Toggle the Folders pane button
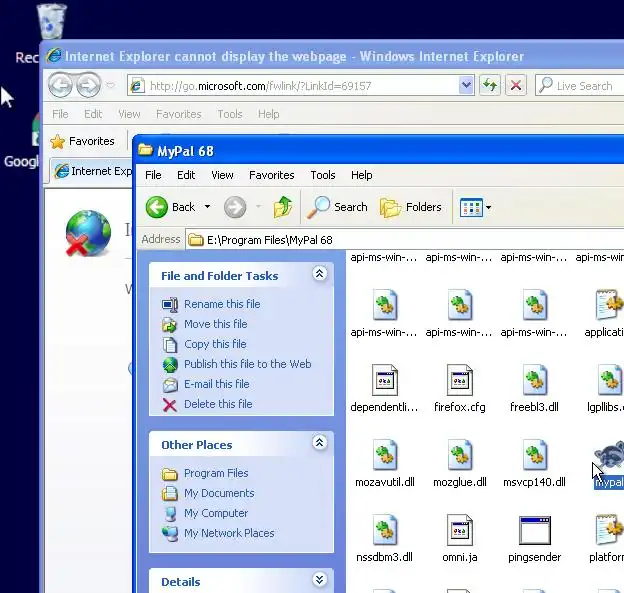624x593 pixels. tap(411, 207)
